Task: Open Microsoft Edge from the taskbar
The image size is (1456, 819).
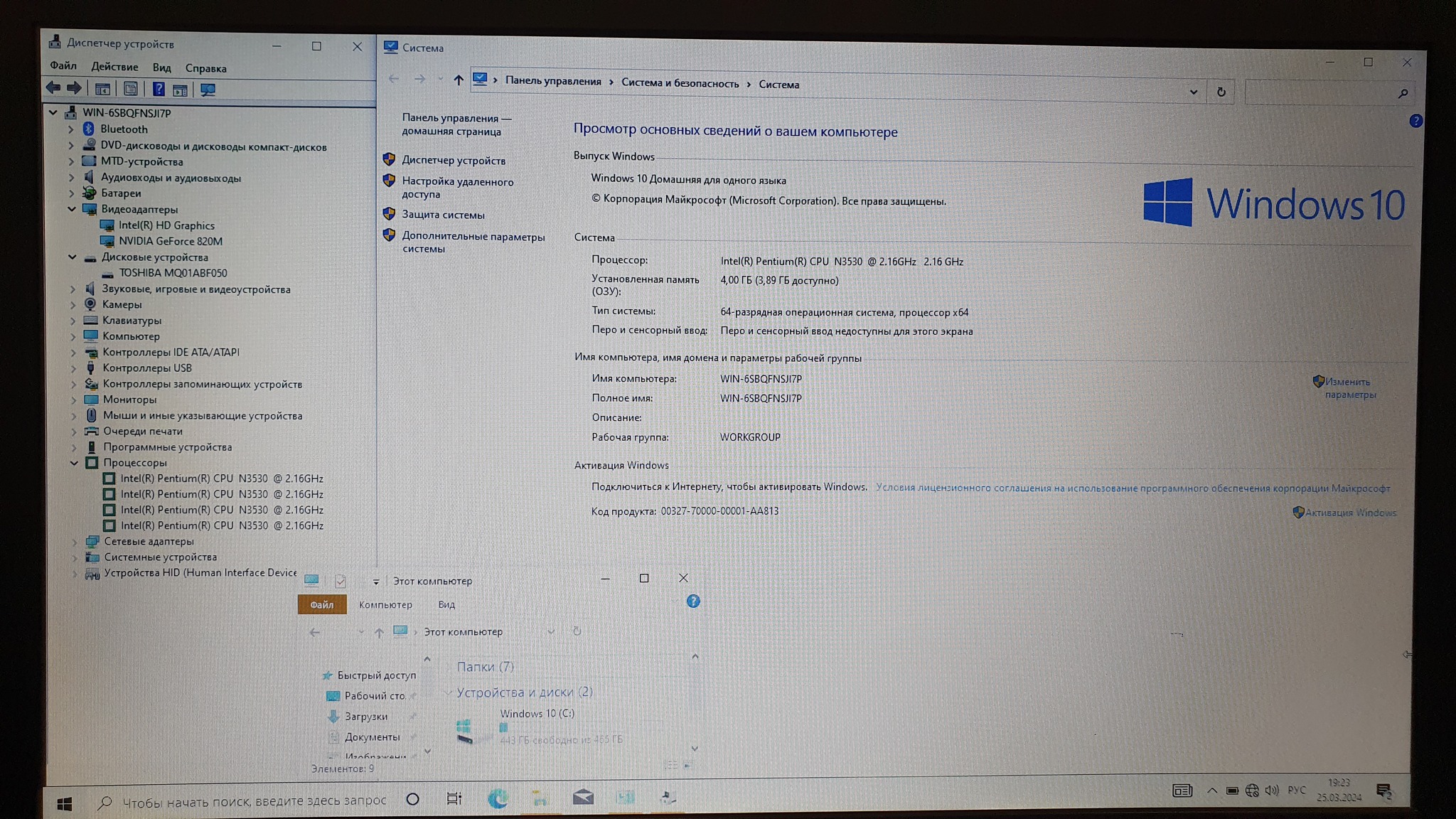Action: pos(498,798)
